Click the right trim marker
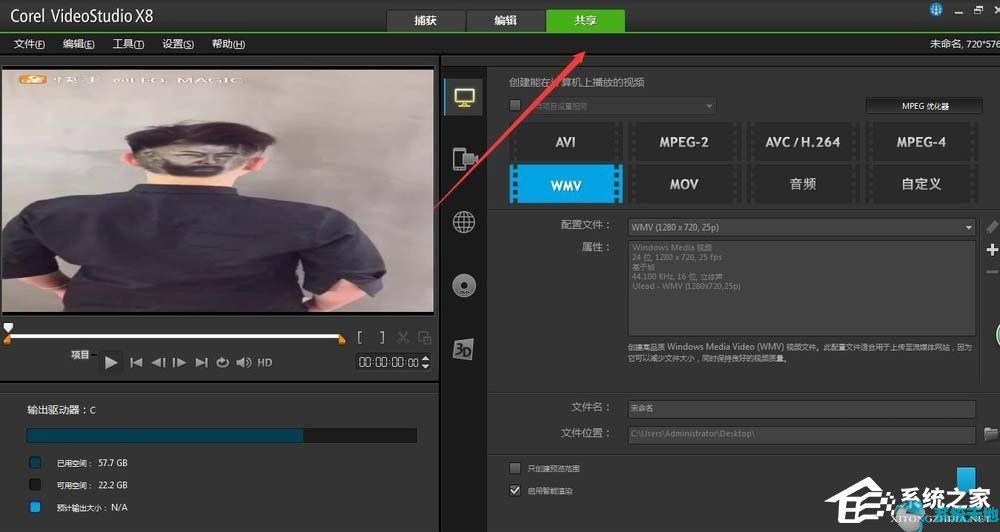The width and height of the screenshot is (1000, 532). coord(342,340)
